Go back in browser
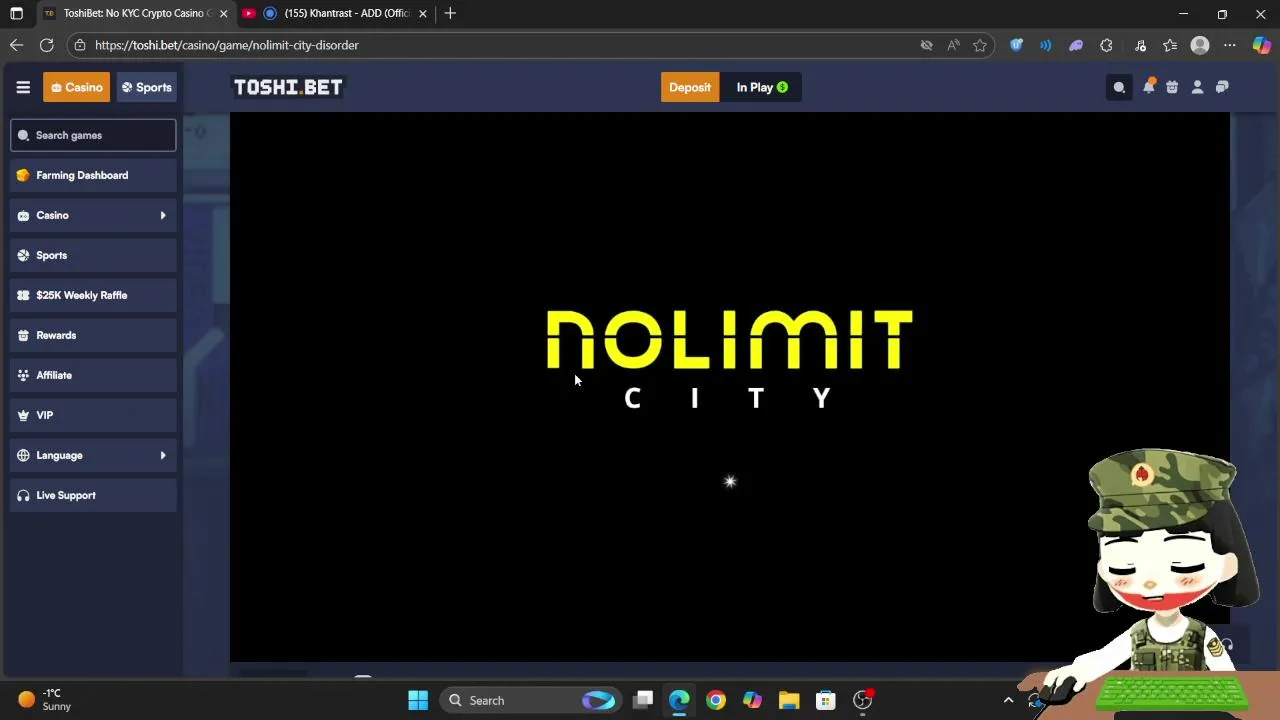Screen dimensions: 1280x720 (16, 45)
